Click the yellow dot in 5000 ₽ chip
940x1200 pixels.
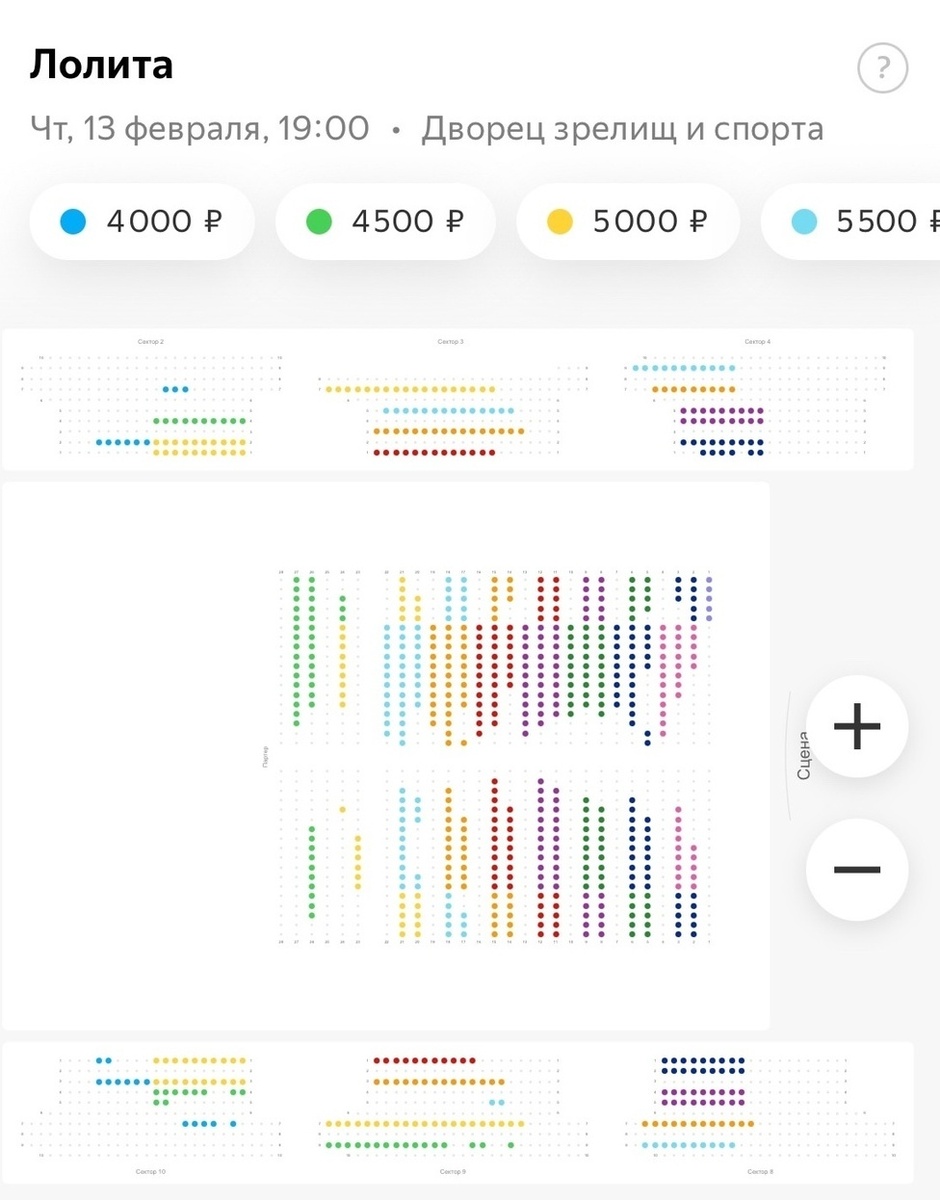560,221
